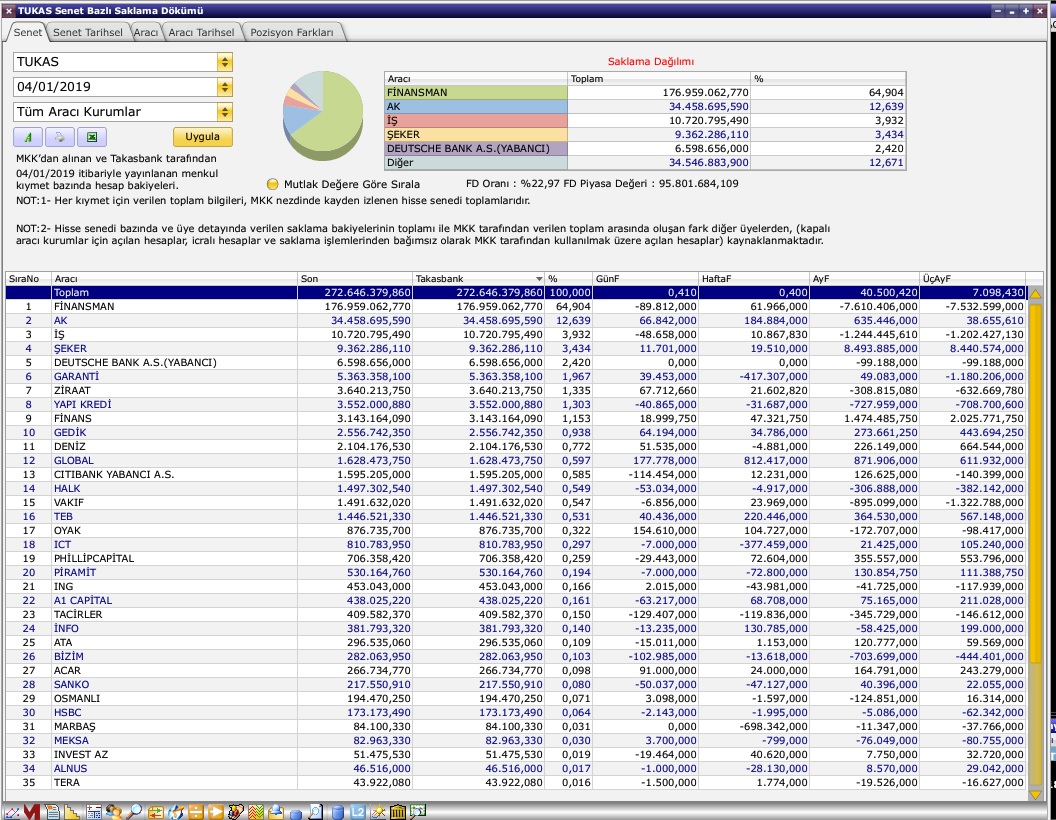Select the A1 CAPİTAL row name
Screen dimensions: 1056x820
click(x=83, y=601)
